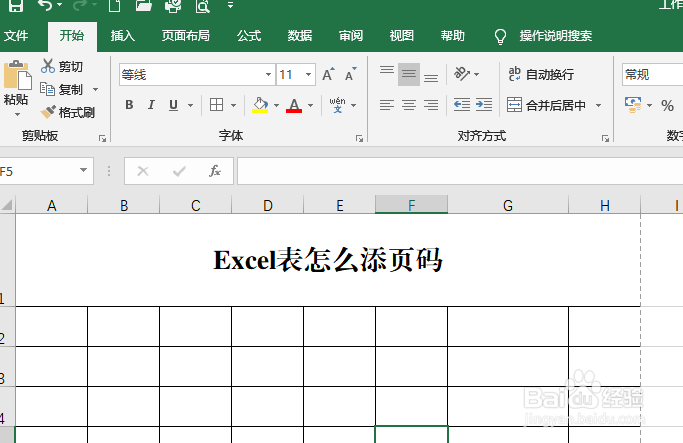Toggle align text left
The width and height of the screenshot is (683, 443).
tap(387, 105)
